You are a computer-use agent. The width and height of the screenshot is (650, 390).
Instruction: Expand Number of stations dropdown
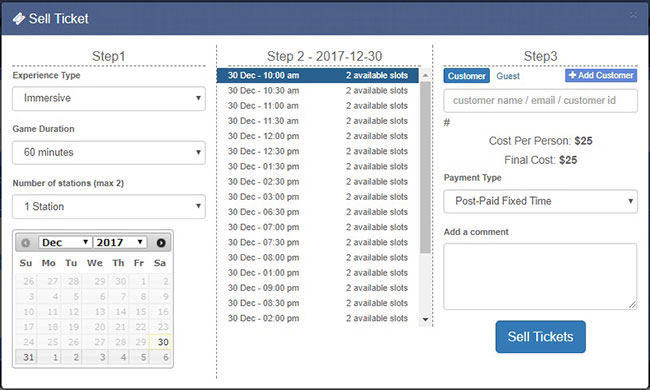(x=109, y=206)
